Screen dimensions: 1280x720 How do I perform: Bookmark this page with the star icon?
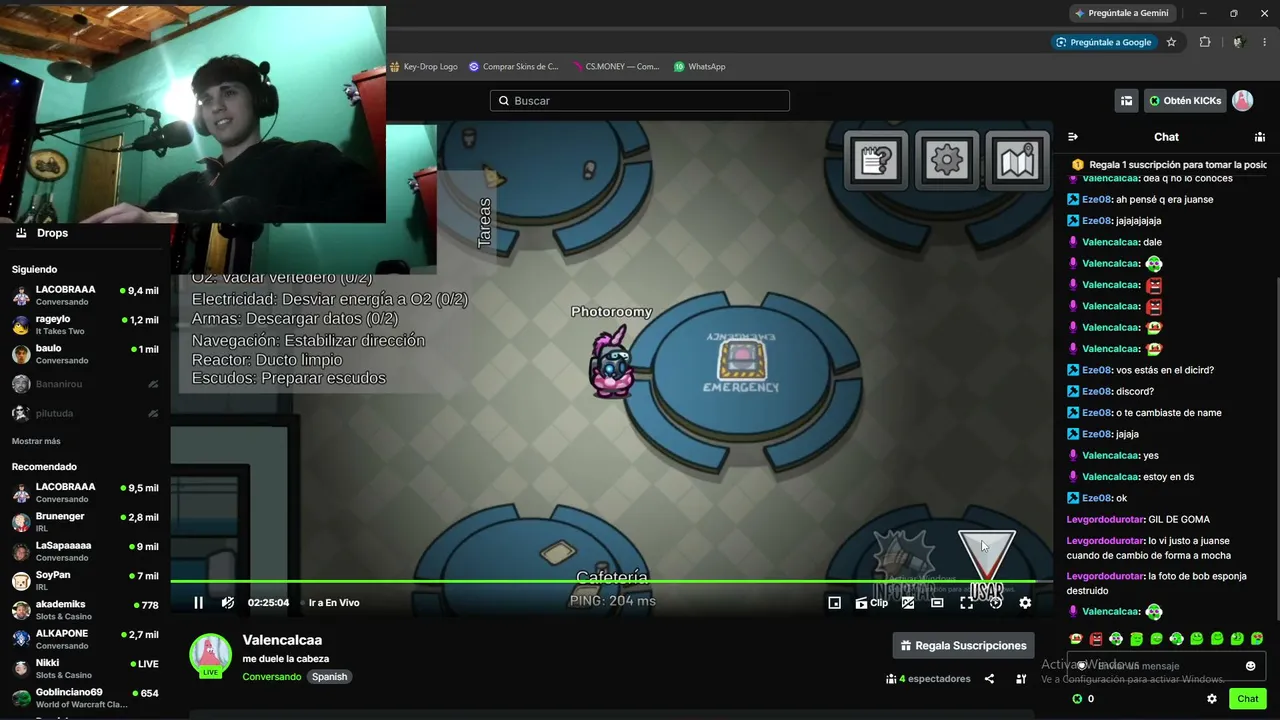[1171, 42]
